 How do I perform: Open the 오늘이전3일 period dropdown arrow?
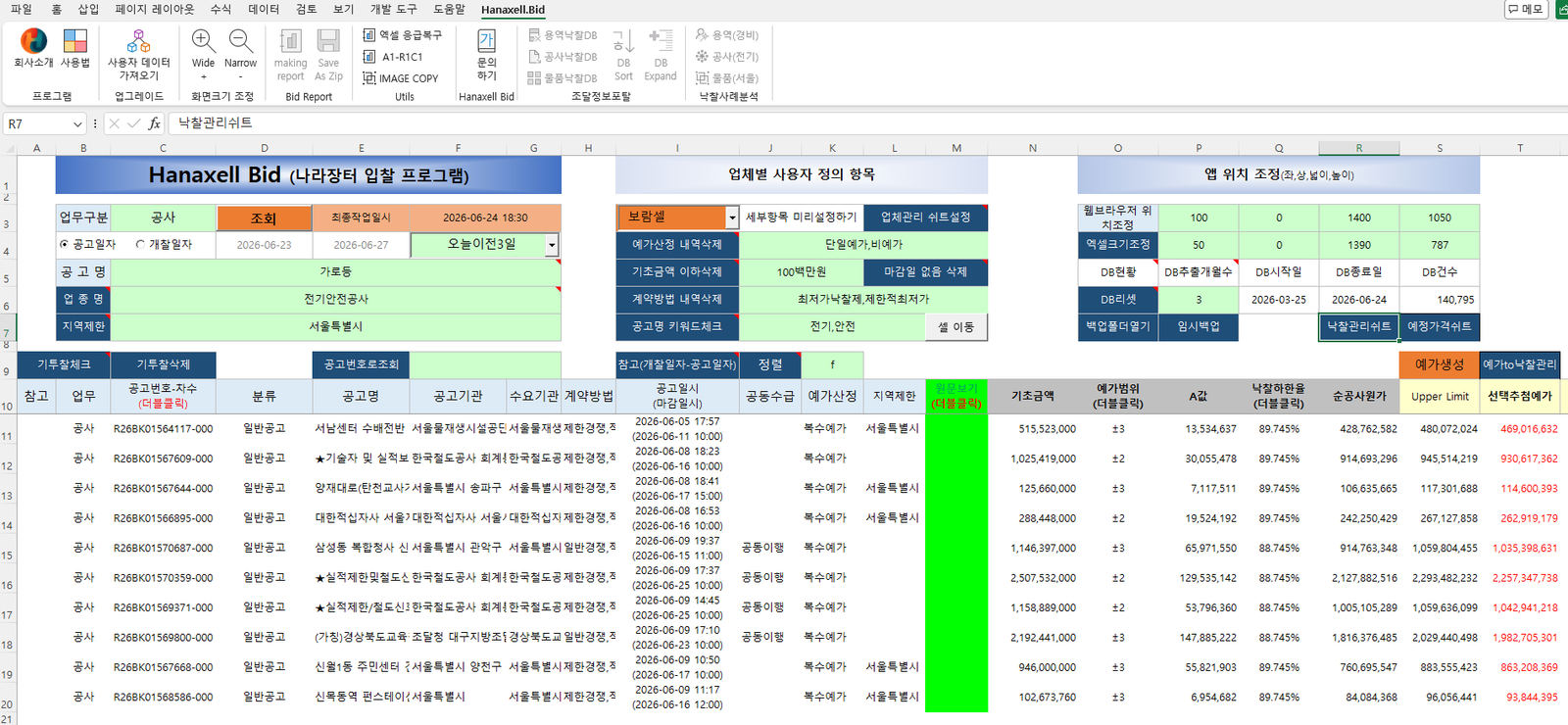click(552, 245)
